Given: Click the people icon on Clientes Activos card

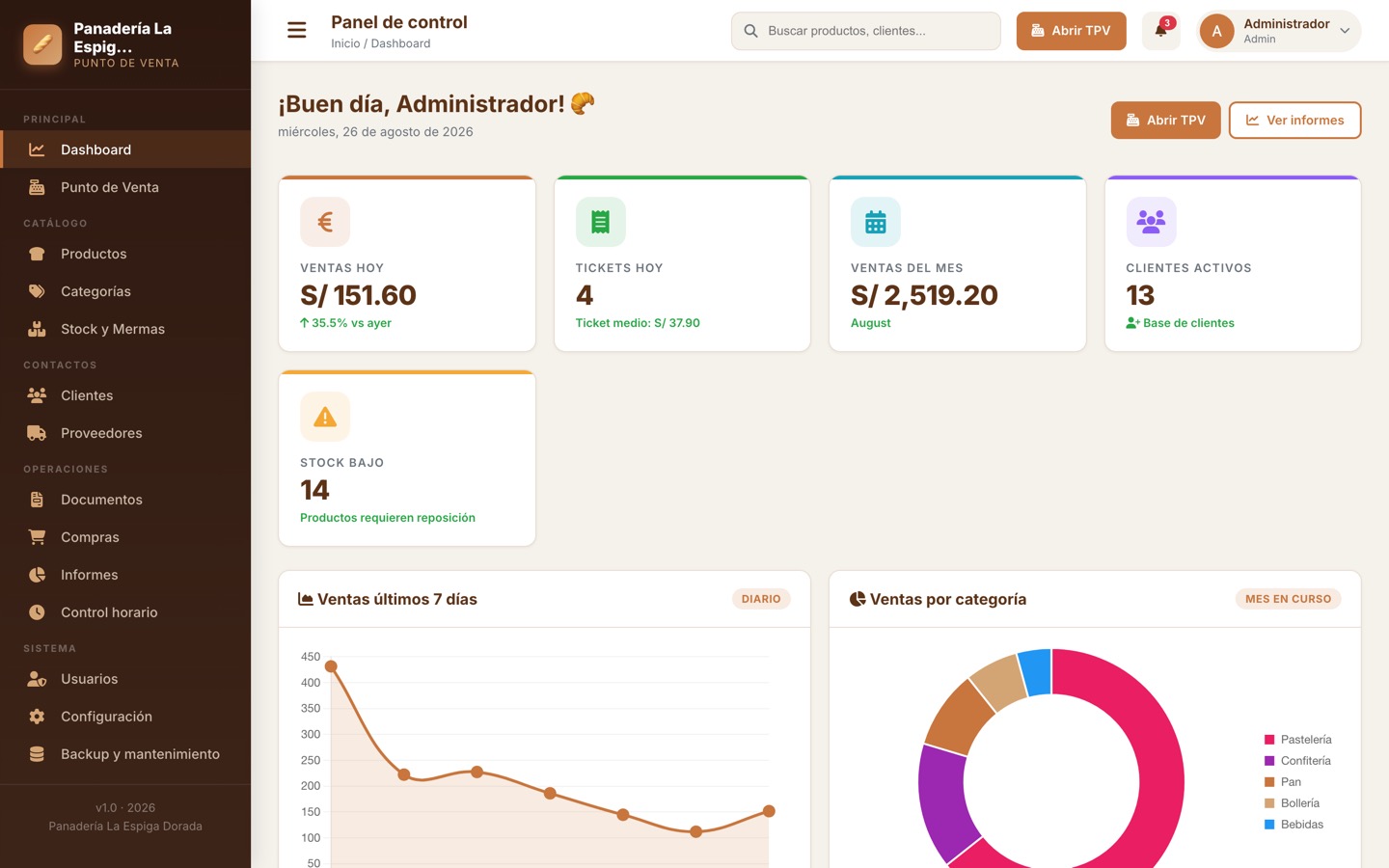Looking at the screenshot, I should point(1151,222).
